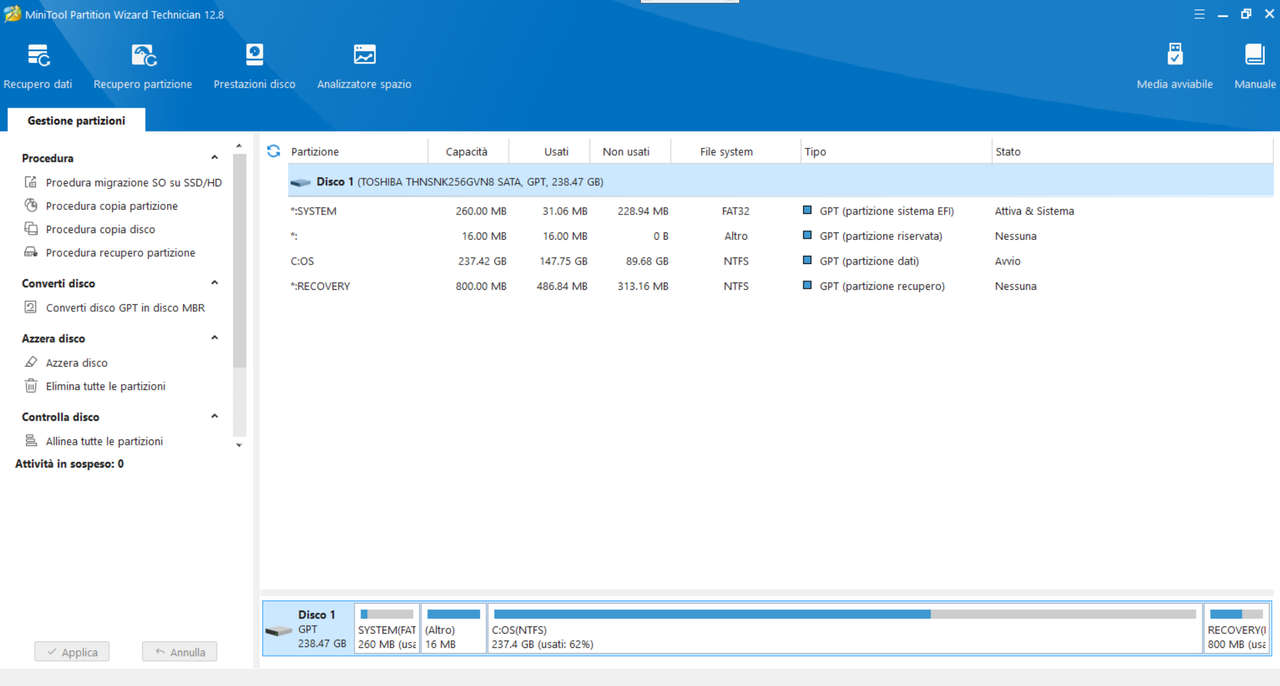1280x686 pixels.
Task: Click the Allinea tutte le partizioni icon
Action: coord(31,440)
